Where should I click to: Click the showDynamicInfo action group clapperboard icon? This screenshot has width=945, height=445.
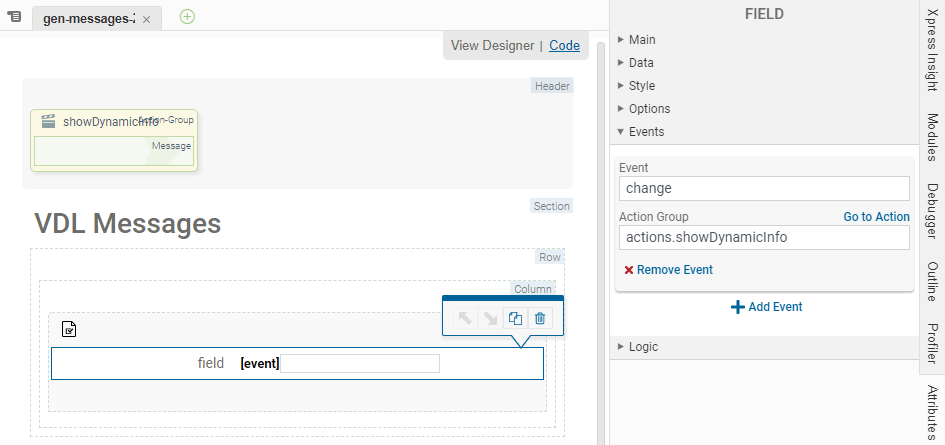(48, 121)
